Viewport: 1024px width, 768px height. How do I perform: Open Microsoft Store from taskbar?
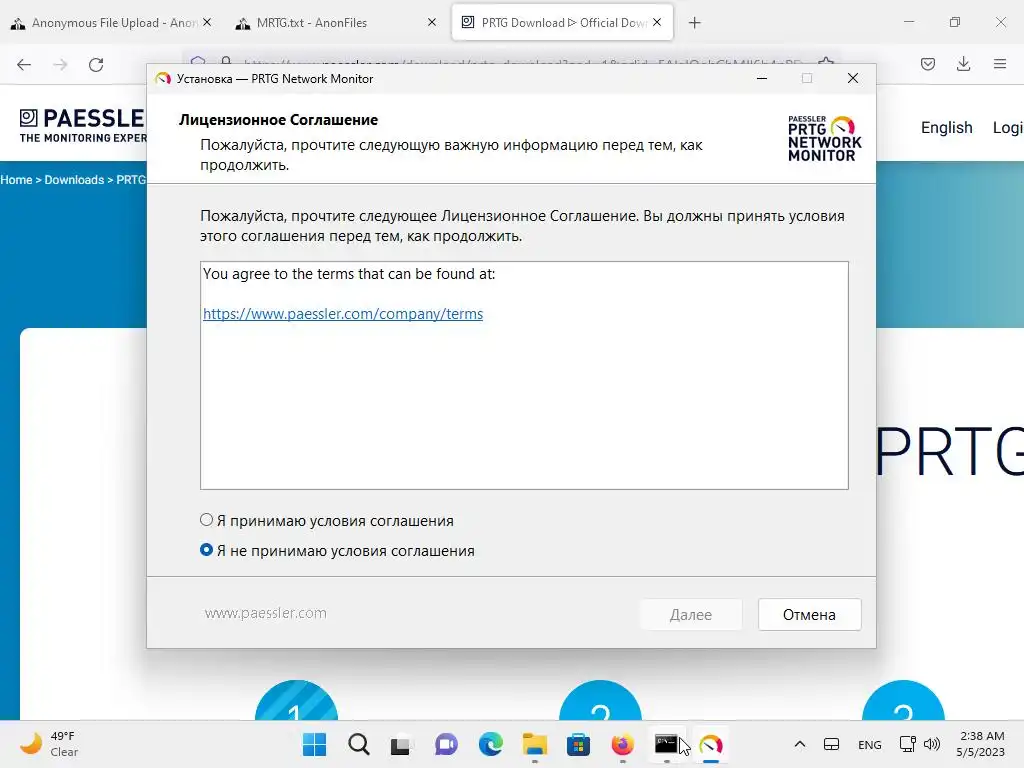click(x=578, y=744)
